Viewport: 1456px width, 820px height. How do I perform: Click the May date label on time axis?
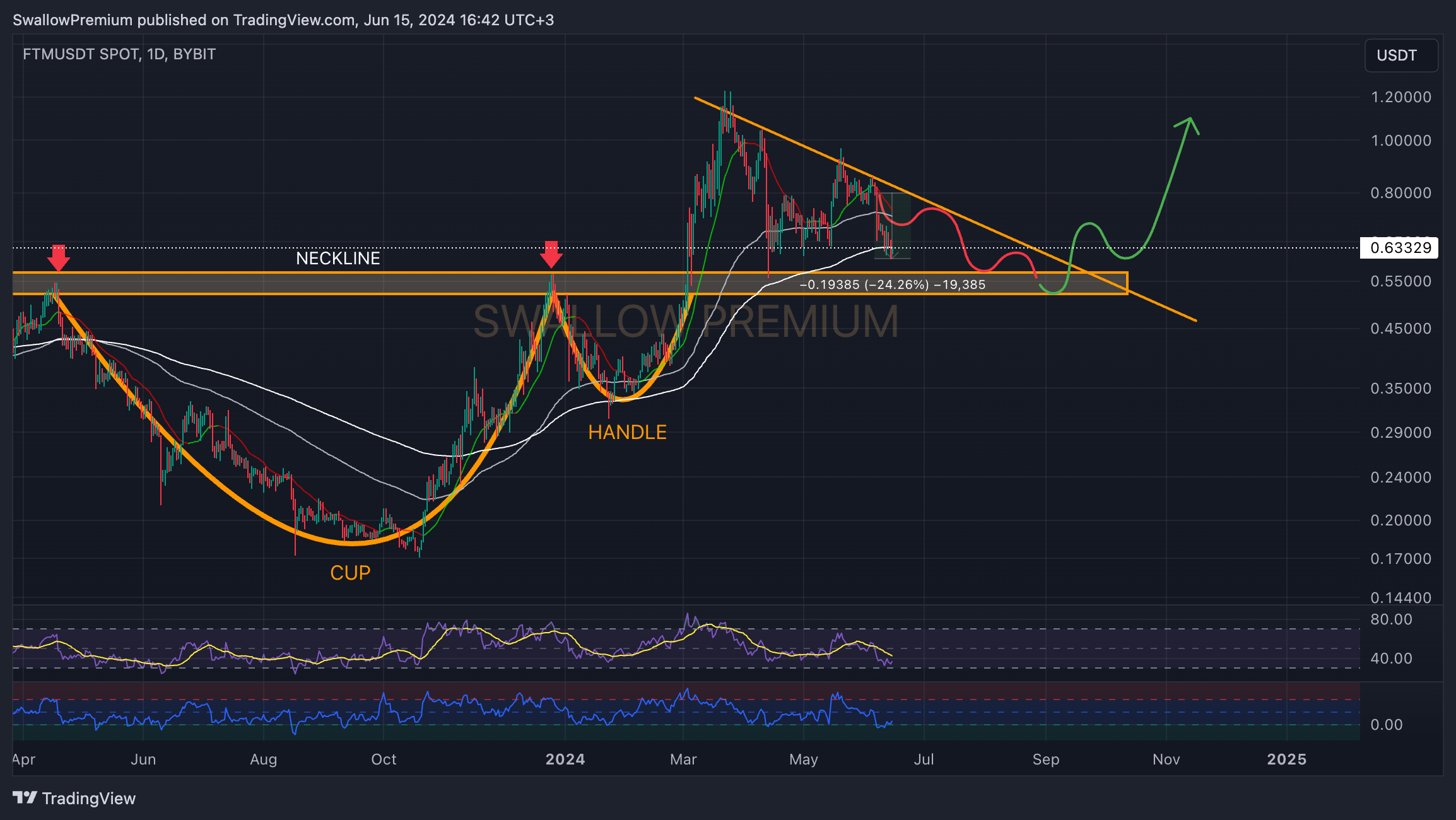click(x=803, y=759)
